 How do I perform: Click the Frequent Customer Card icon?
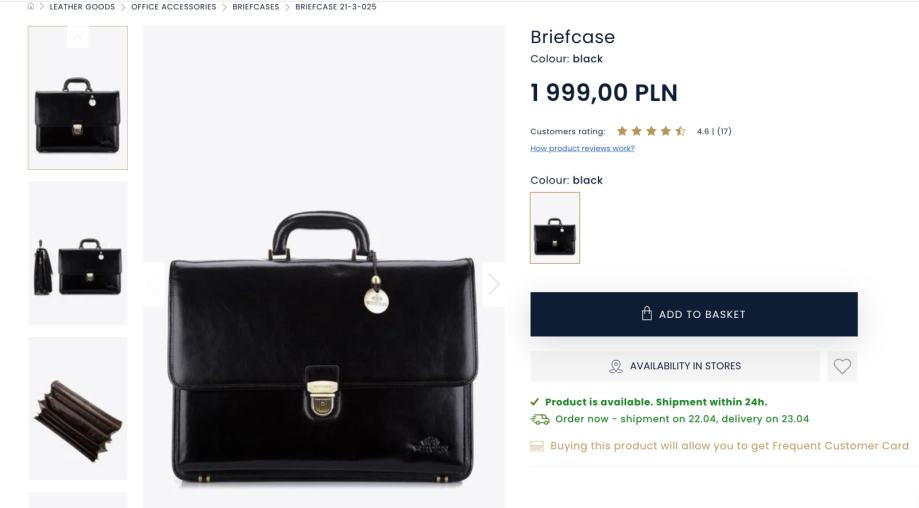pyautogui.click(x=538, y=446)
